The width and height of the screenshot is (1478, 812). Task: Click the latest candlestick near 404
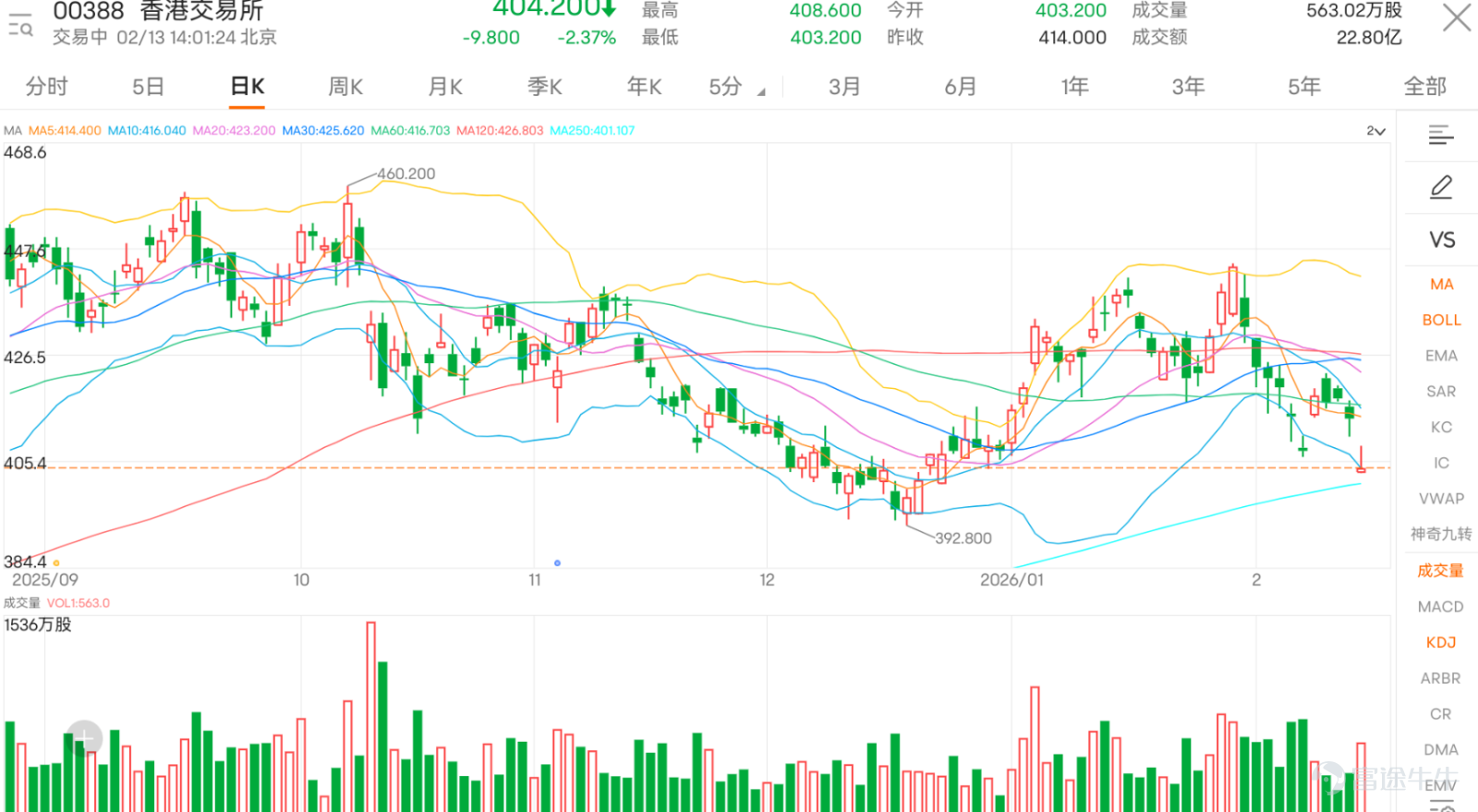(x=1361, y=460)
